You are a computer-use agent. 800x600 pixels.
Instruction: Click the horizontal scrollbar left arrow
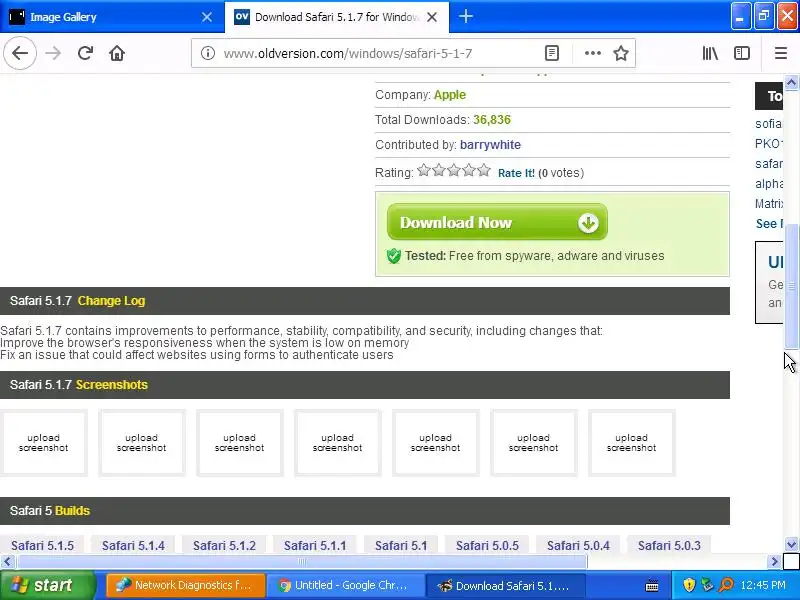7,561
